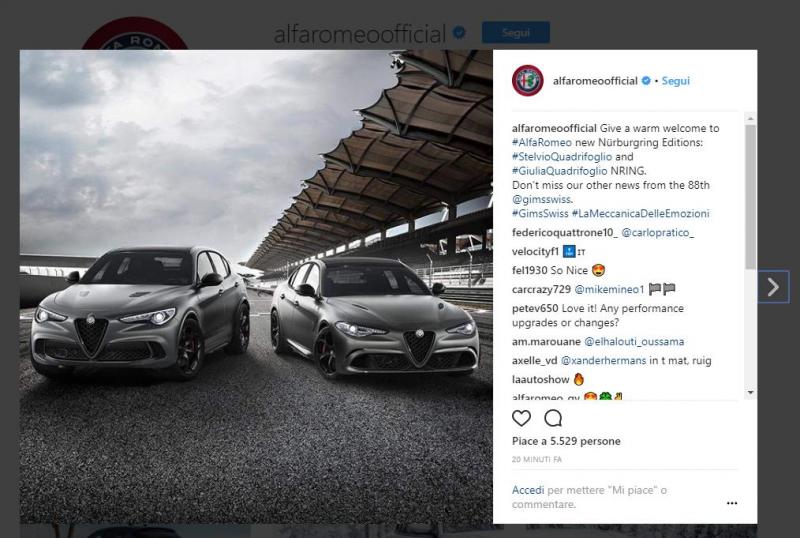Go to next post with right arrow
The image size is (800, 538).
pos(772,287)
